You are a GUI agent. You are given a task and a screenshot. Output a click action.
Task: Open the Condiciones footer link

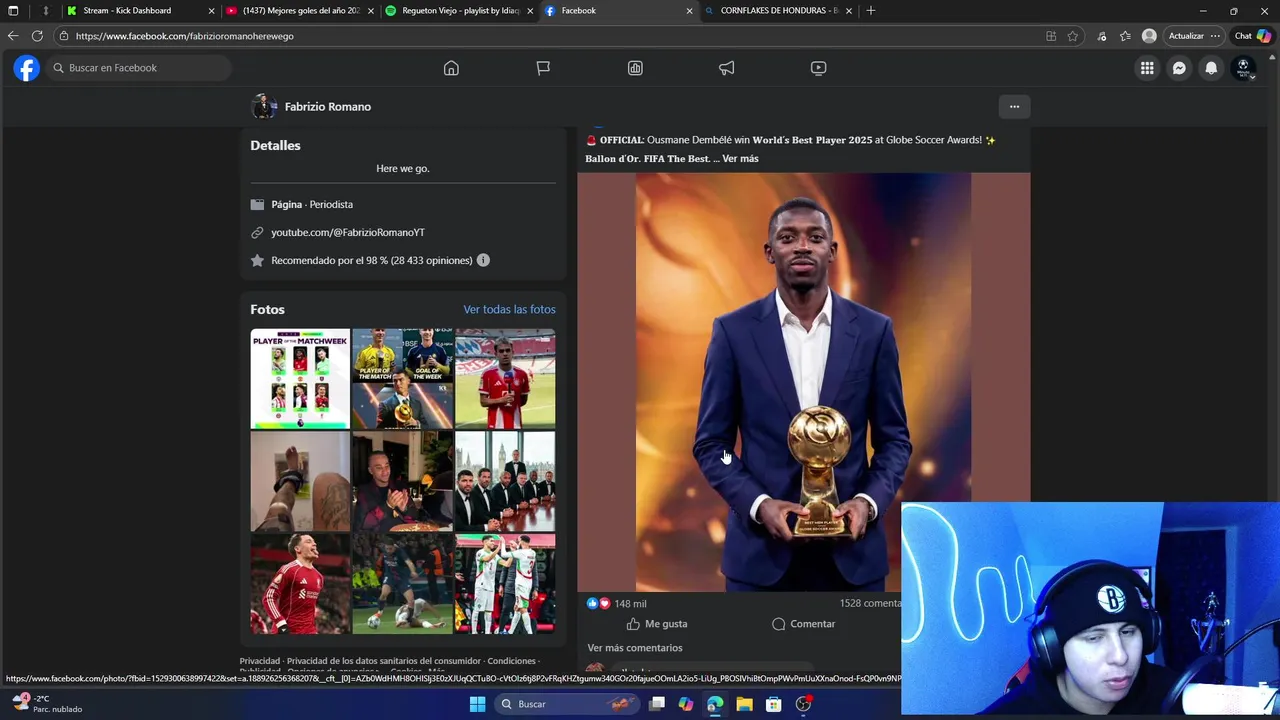512,661
